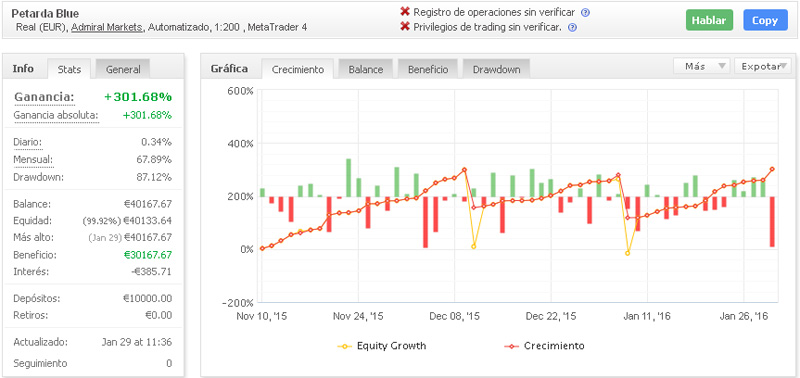Click red X next to Registro de operaciones
The height and width of the screenshot is (378, 800).
[x=405, y=12]
